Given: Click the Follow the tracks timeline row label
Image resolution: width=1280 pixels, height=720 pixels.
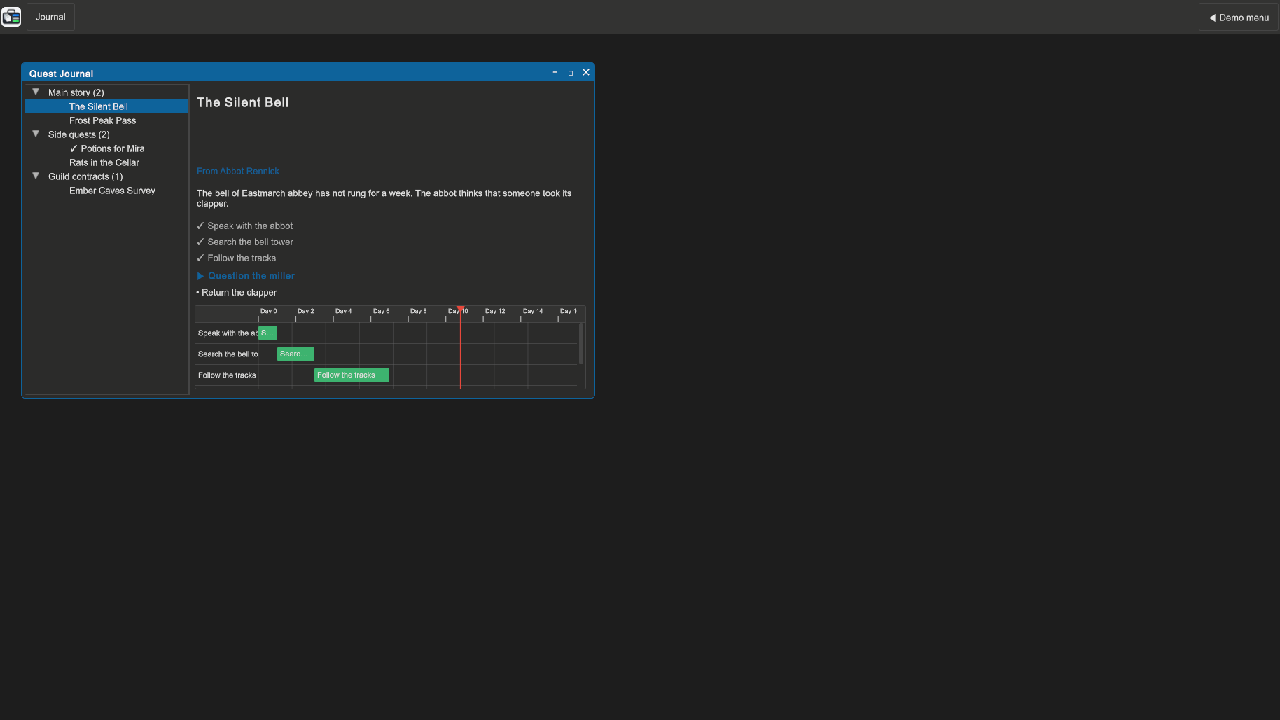Looking at the screenshot, I should [x=227, y=375].
